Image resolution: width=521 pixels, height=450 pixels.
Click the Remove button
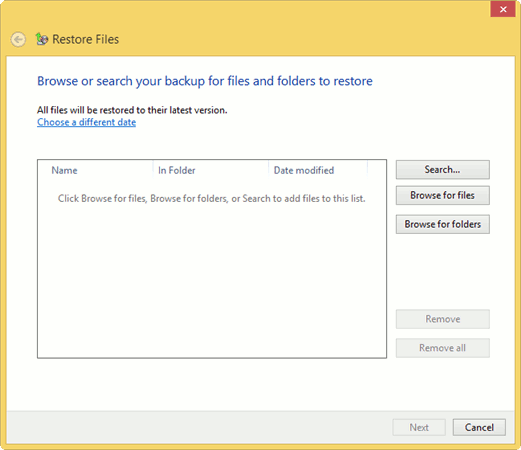pos(442,319)
